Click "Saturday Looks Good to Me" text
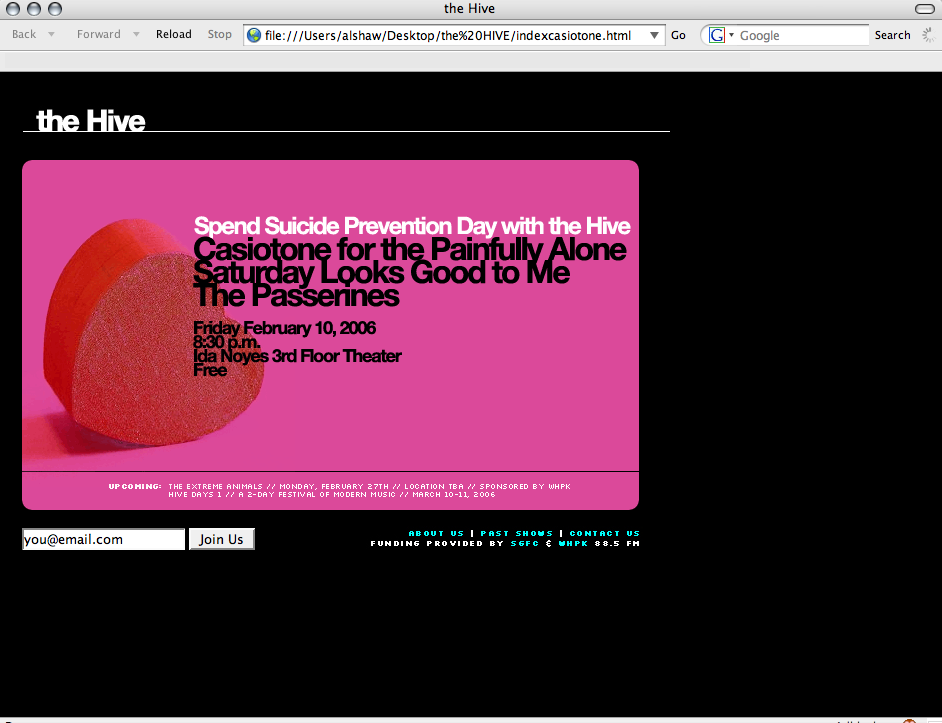Screen dimensions: 942x723 [x=381, y=272]
